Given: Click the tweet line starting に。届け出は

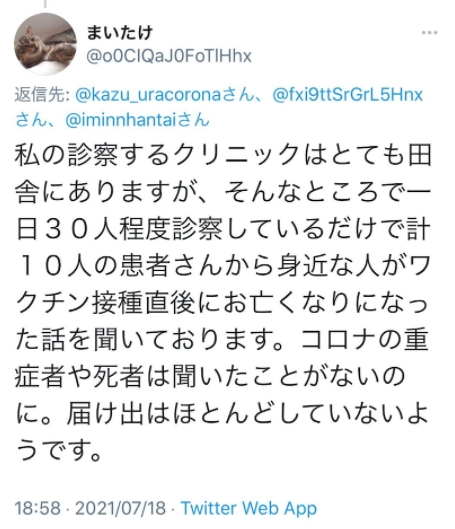Looking at the screenshot, I should pos(223,413).
